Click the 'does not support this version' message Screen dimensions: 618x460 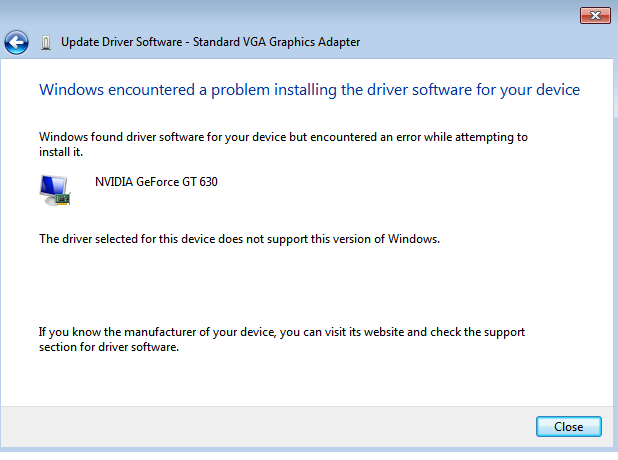coord(239,239)
